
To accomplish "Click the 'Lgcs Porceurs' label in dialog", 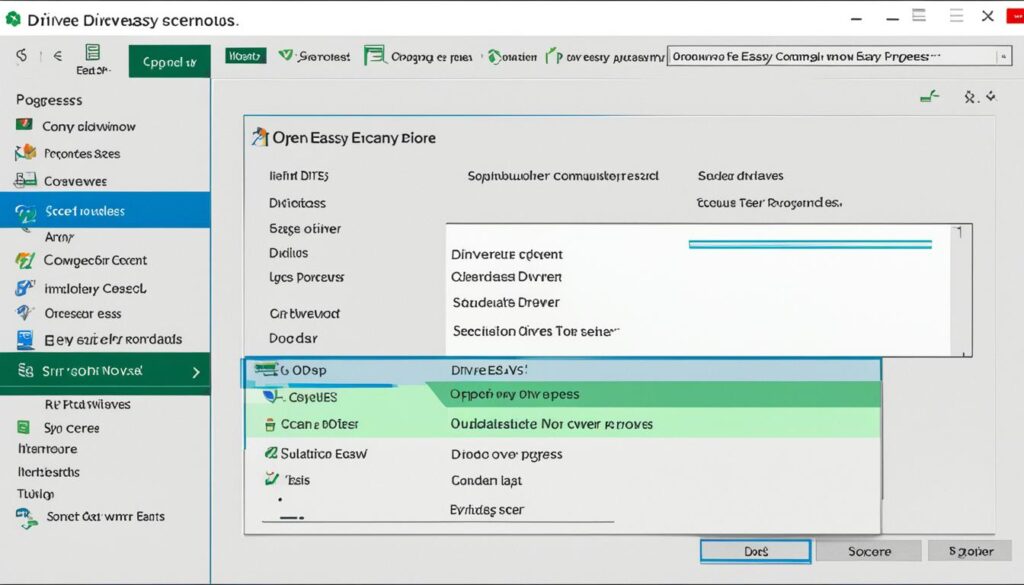I will [x=306, y=277].
